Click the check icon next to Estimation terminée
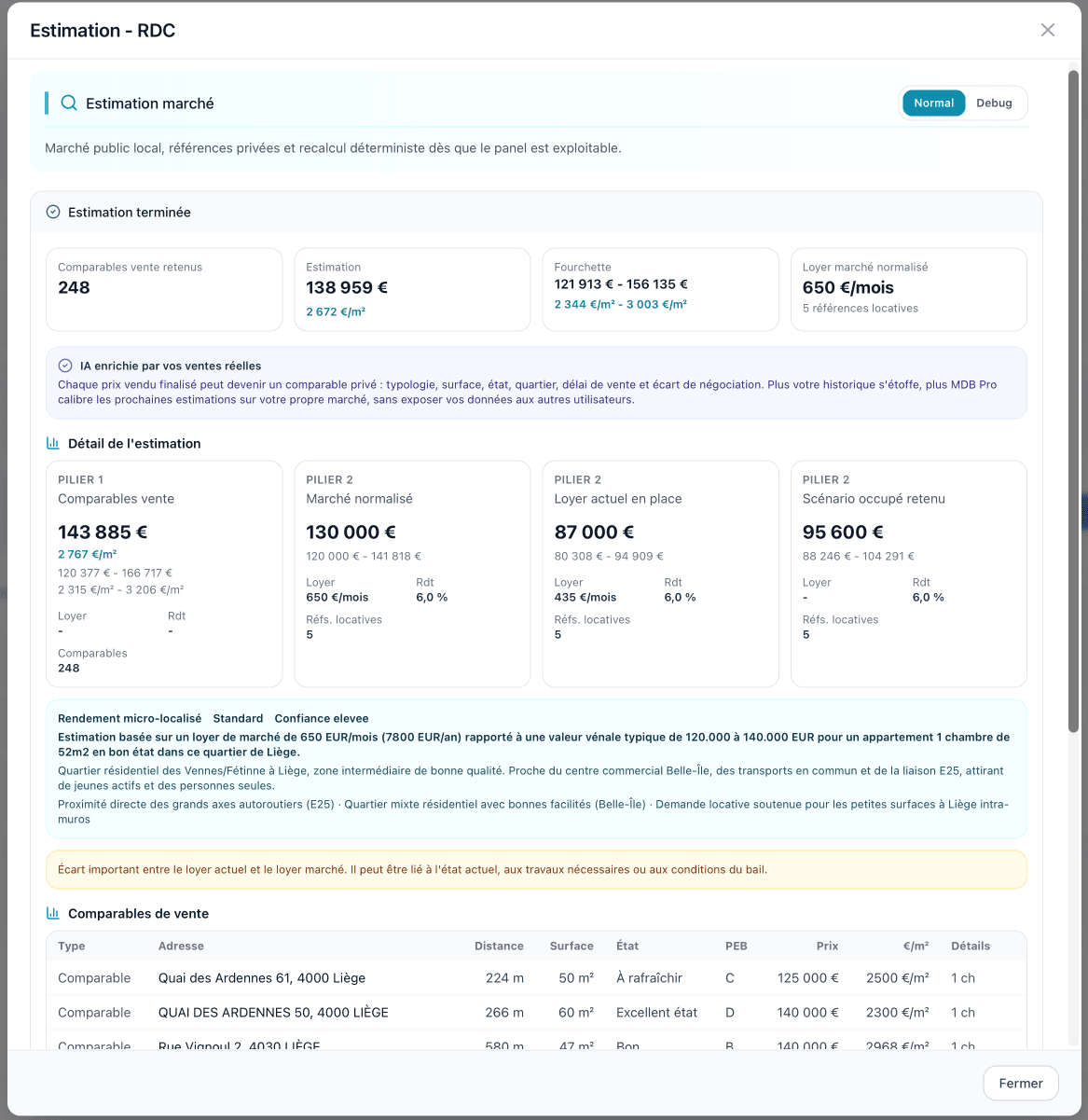 point(53,212)
